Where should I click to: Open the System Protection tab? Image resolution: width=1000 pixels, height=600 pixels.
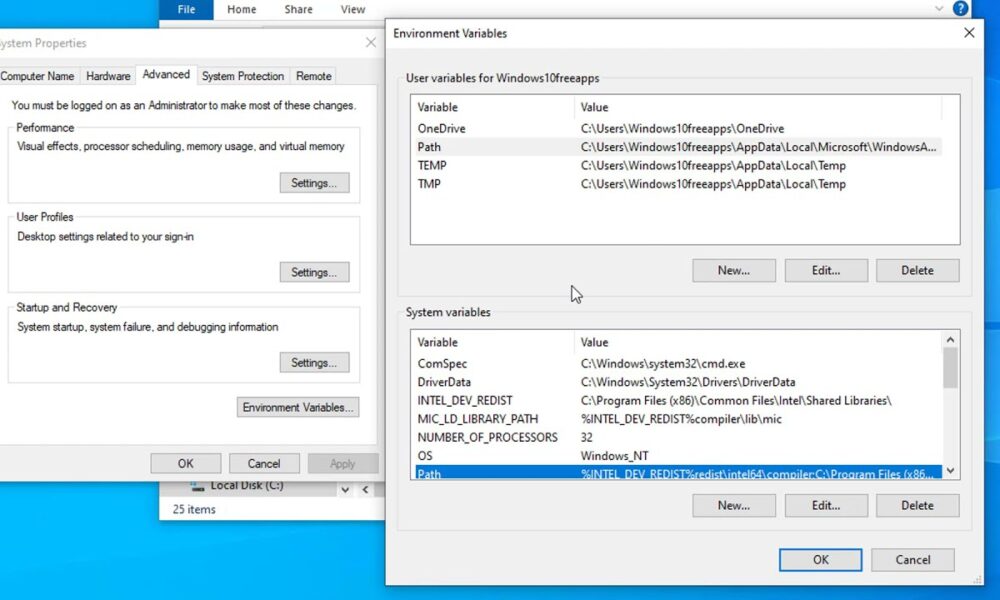coord(243,76)
